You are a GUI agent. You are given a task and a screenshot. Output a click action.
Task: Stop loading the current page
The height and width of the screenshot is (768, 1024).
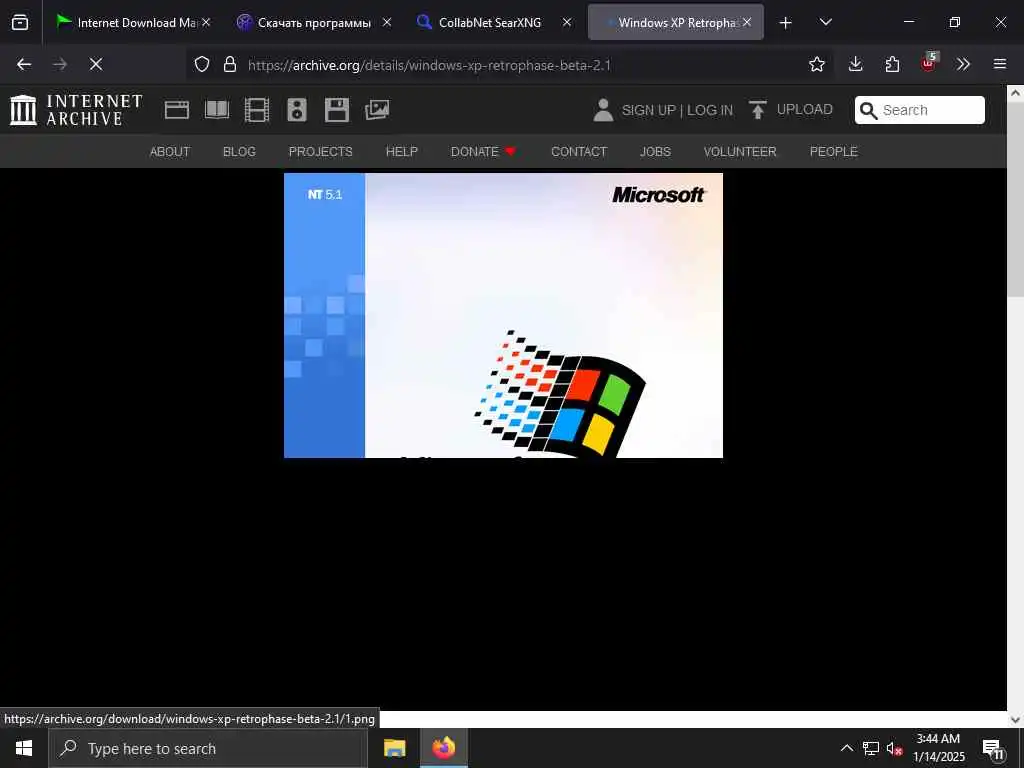(x=96, y=64)
